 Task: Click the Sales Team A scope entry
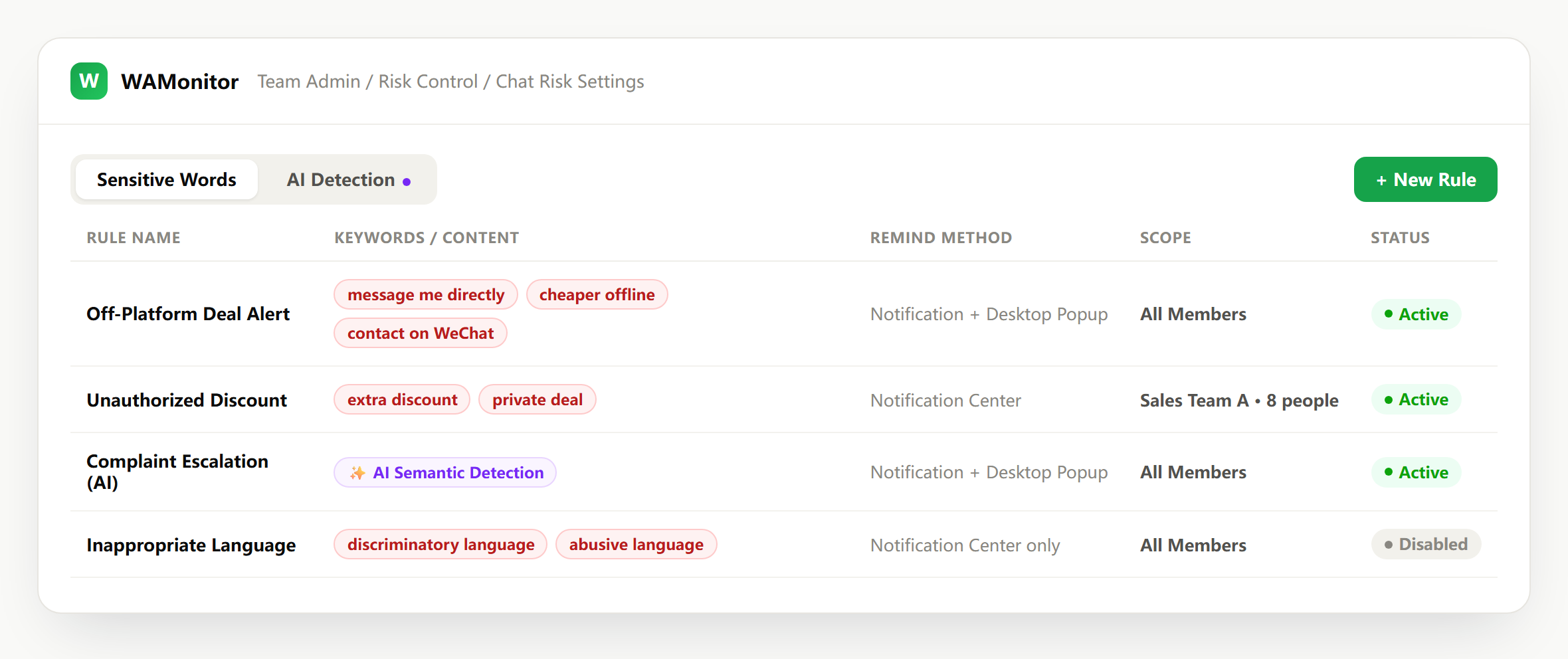[x=1239, y=400]
